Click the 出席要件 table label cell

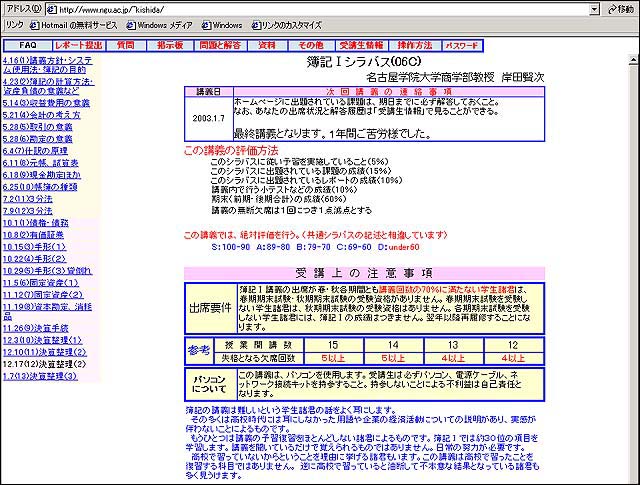click(210, 308)
